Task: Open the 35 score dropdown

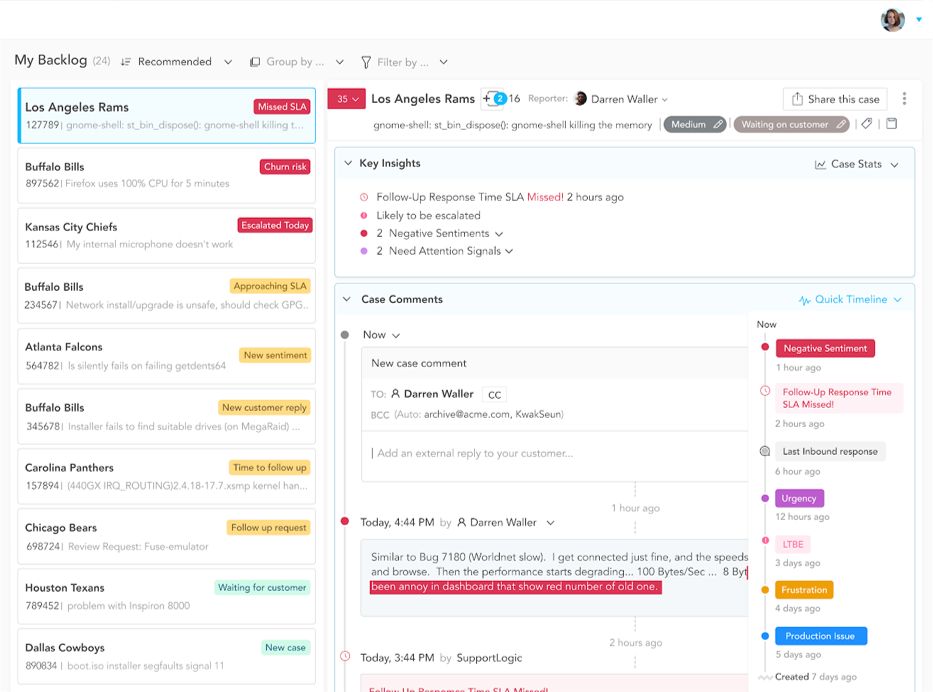Action: (x=346, y=99)
